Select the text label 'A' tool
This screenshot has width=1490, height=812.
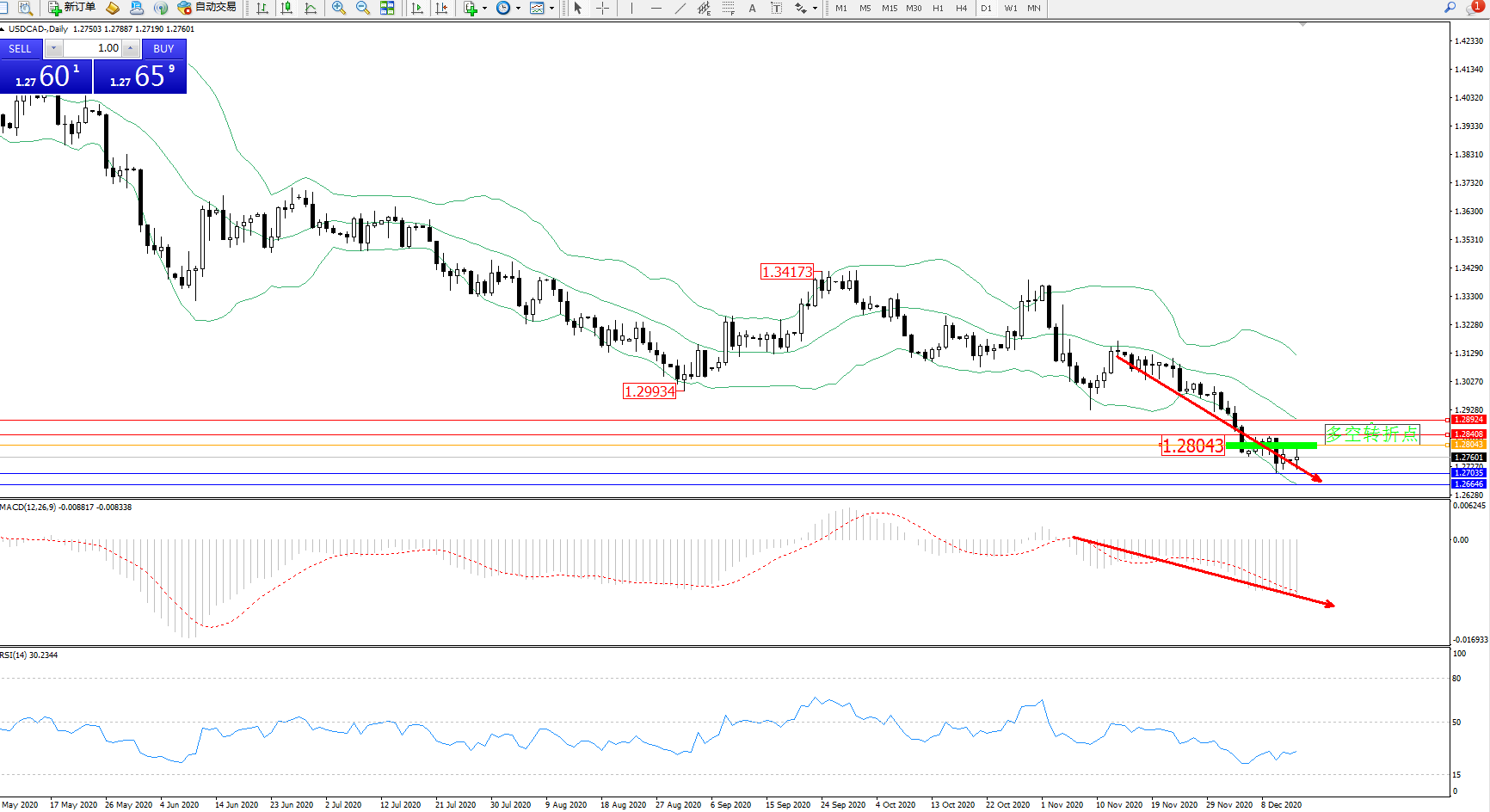tap(752, 8)
